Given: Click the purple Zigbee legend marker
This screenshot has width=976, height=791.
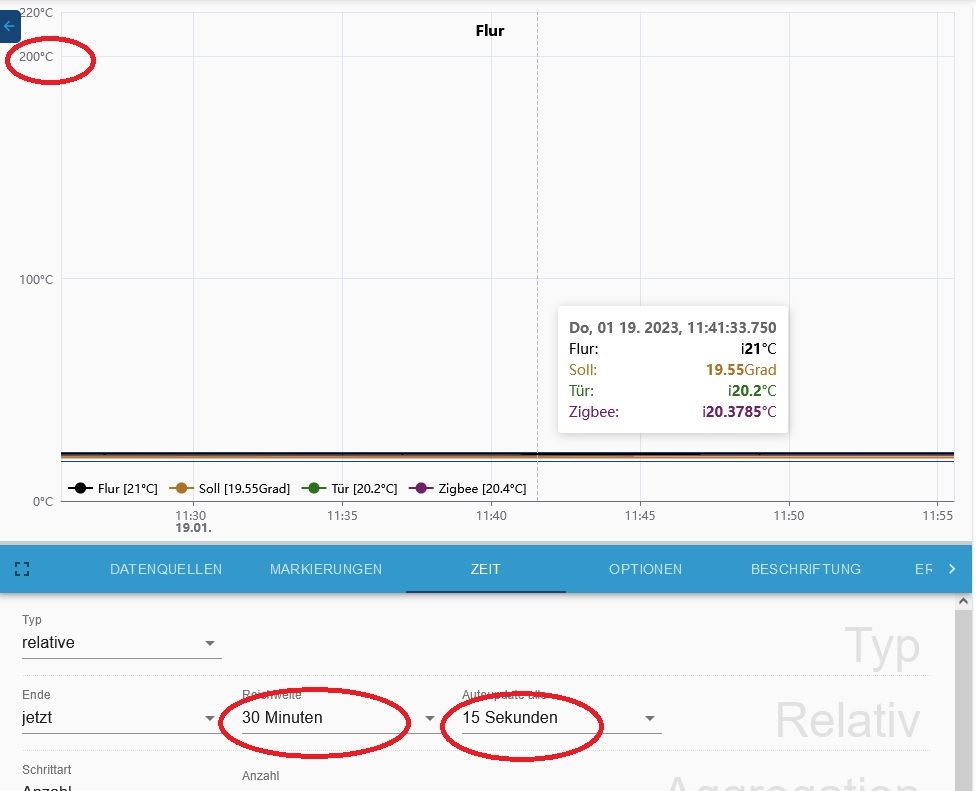Looking at the screenshot, I should [x=421, y=488].
